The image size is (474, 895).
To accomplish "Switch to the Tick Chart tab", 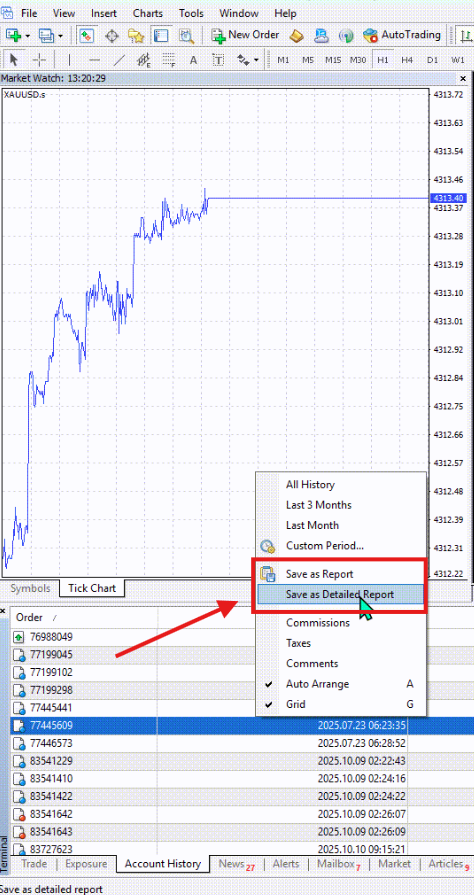I will pos(91,588).
